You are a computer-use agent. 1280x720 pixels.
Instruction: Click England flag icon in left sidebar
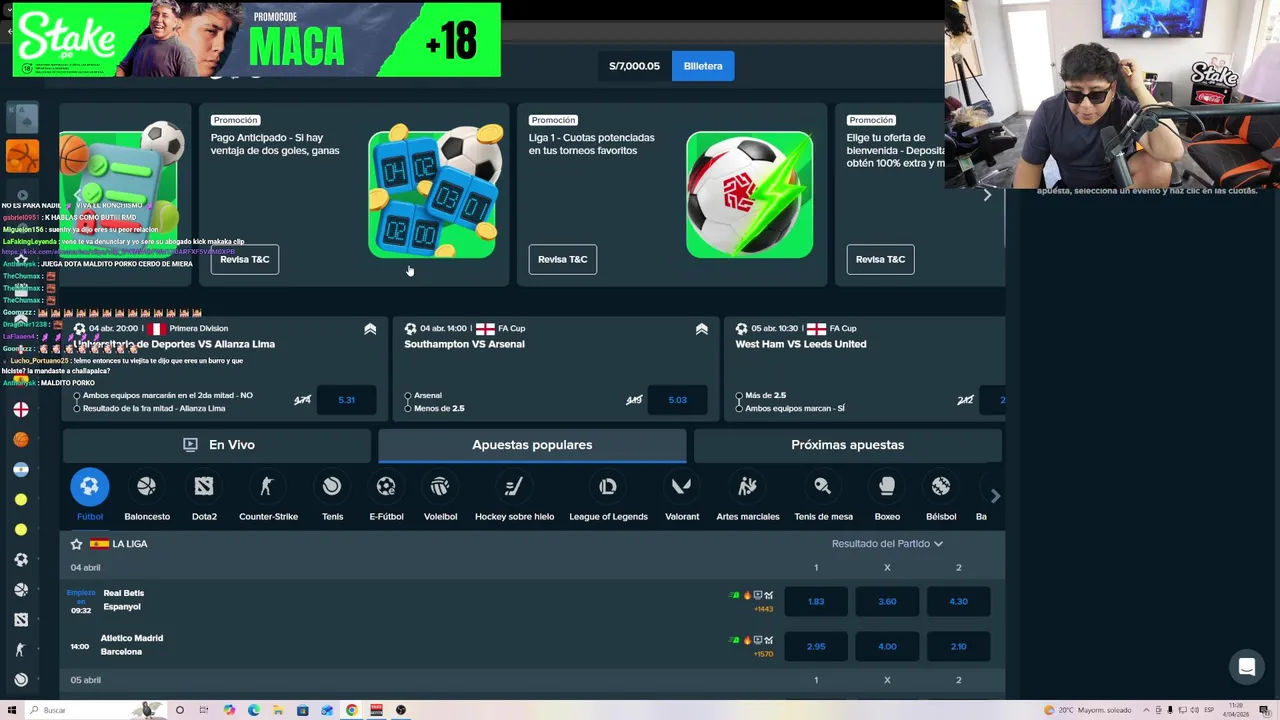coord(21,409)
